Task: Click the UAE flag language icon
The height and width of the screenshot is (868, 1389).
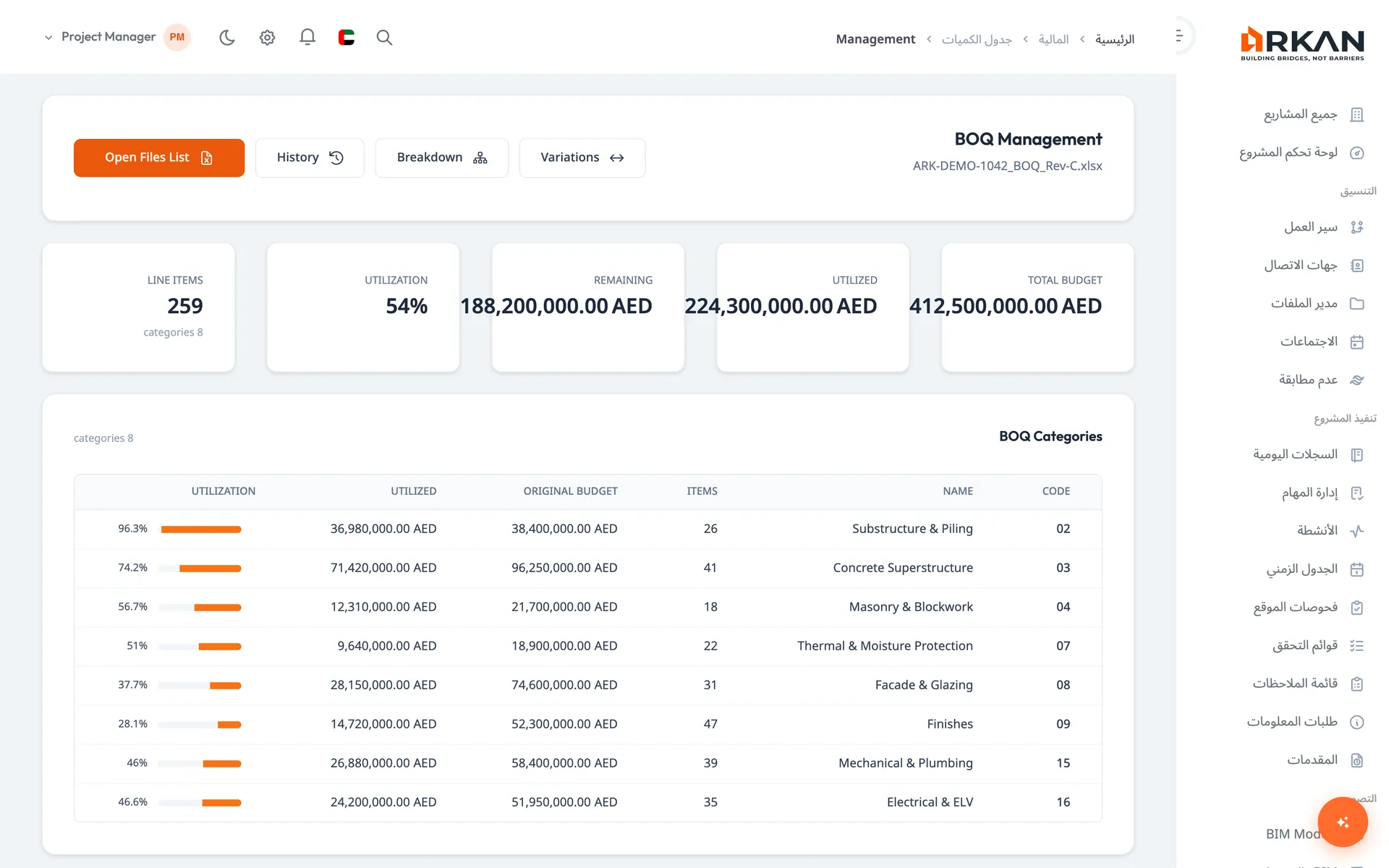Action: (347, 38)
